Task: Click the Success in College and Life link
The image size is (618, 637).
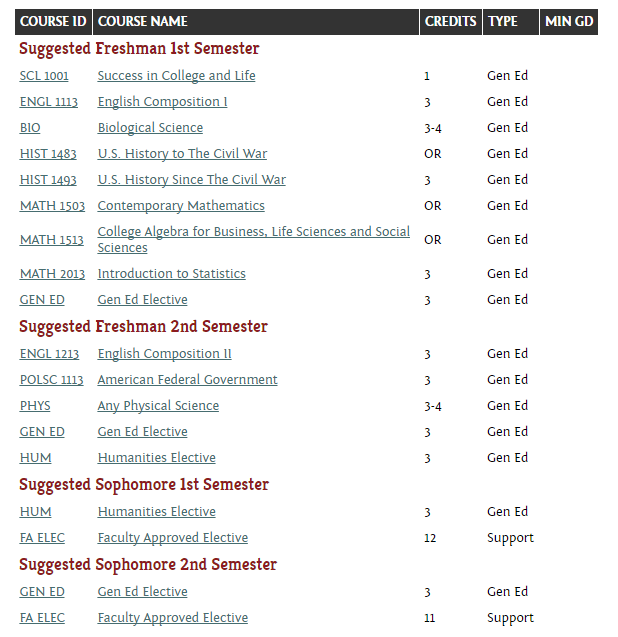Action: (176, 76)
